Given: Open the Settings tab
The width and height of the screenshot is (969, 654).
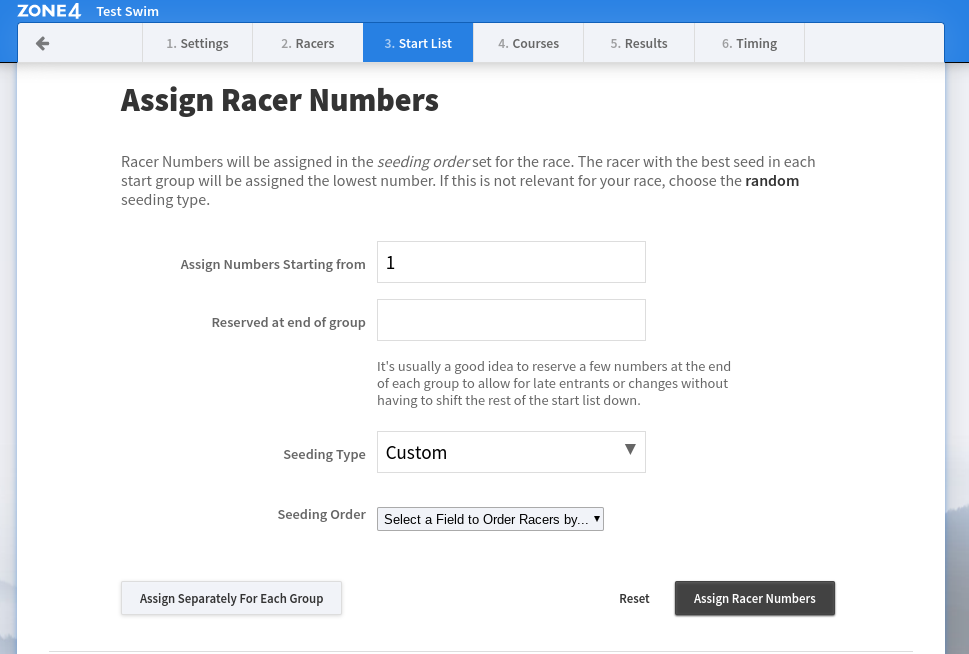Looking at the screenshot, I should point(197,43).
